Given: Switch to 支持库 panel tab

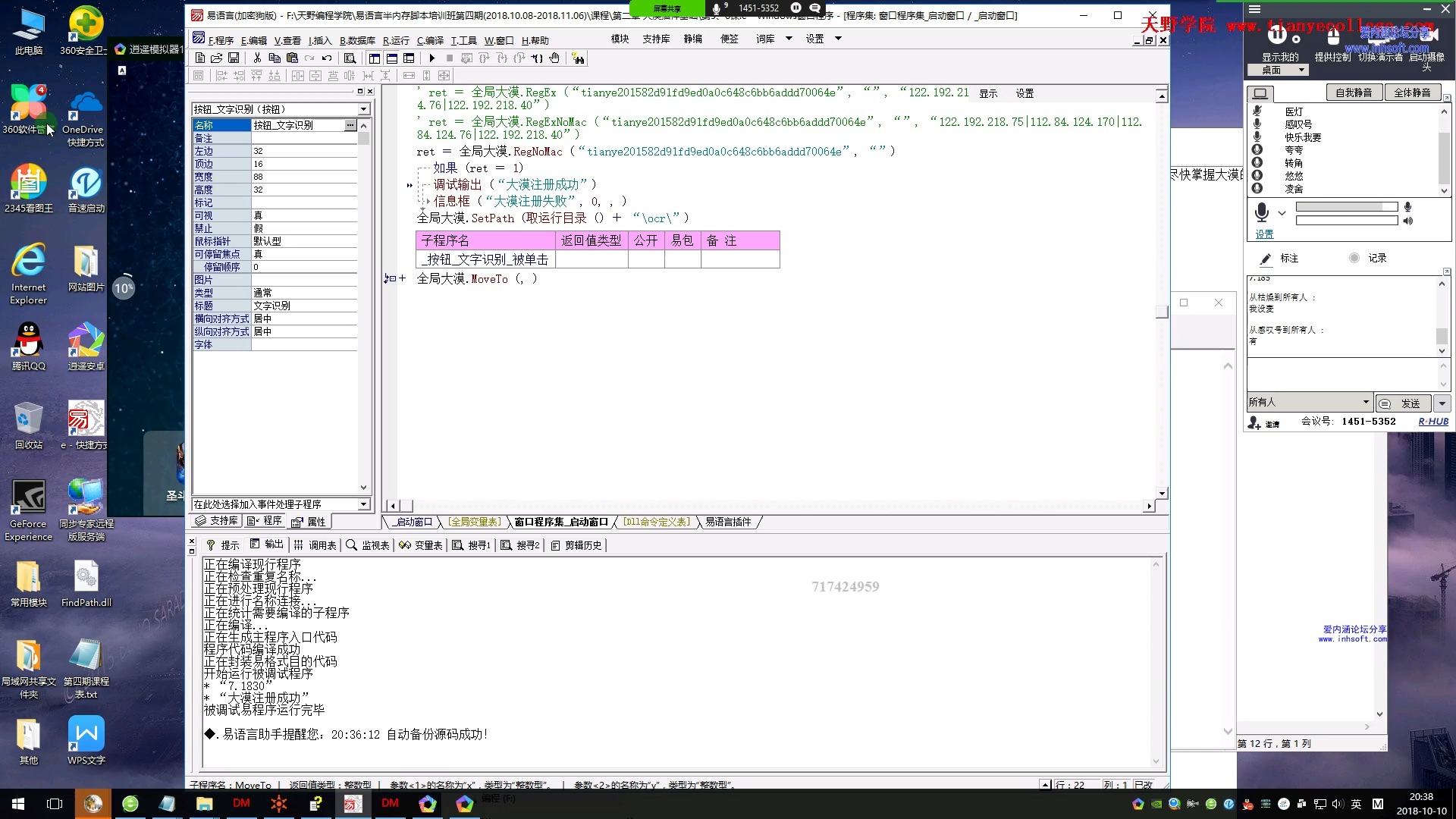Looking at the screenshot, I should click(x=217, y=521).
